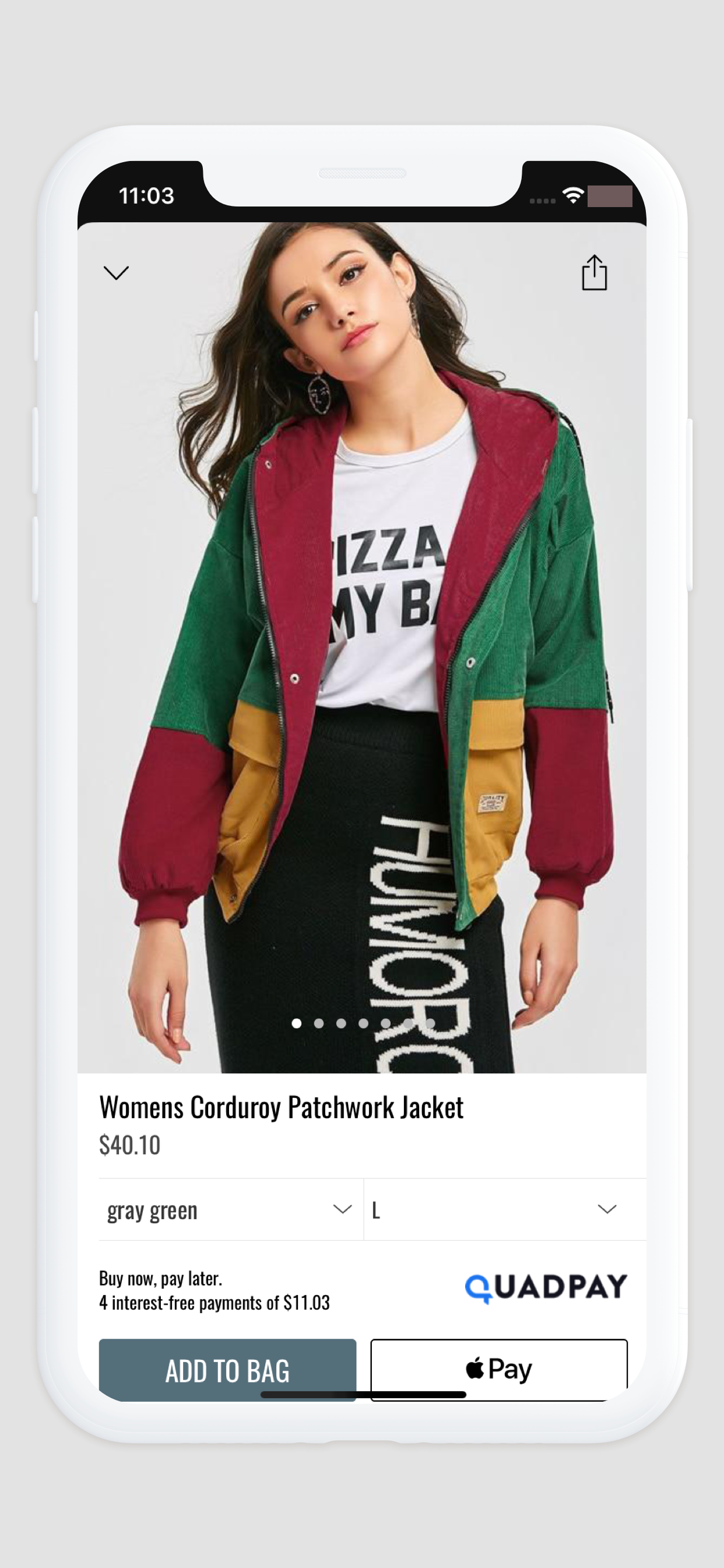Select the first image pagination dot
This screenshot has width=724, height=1568.
click(296, 1023)
